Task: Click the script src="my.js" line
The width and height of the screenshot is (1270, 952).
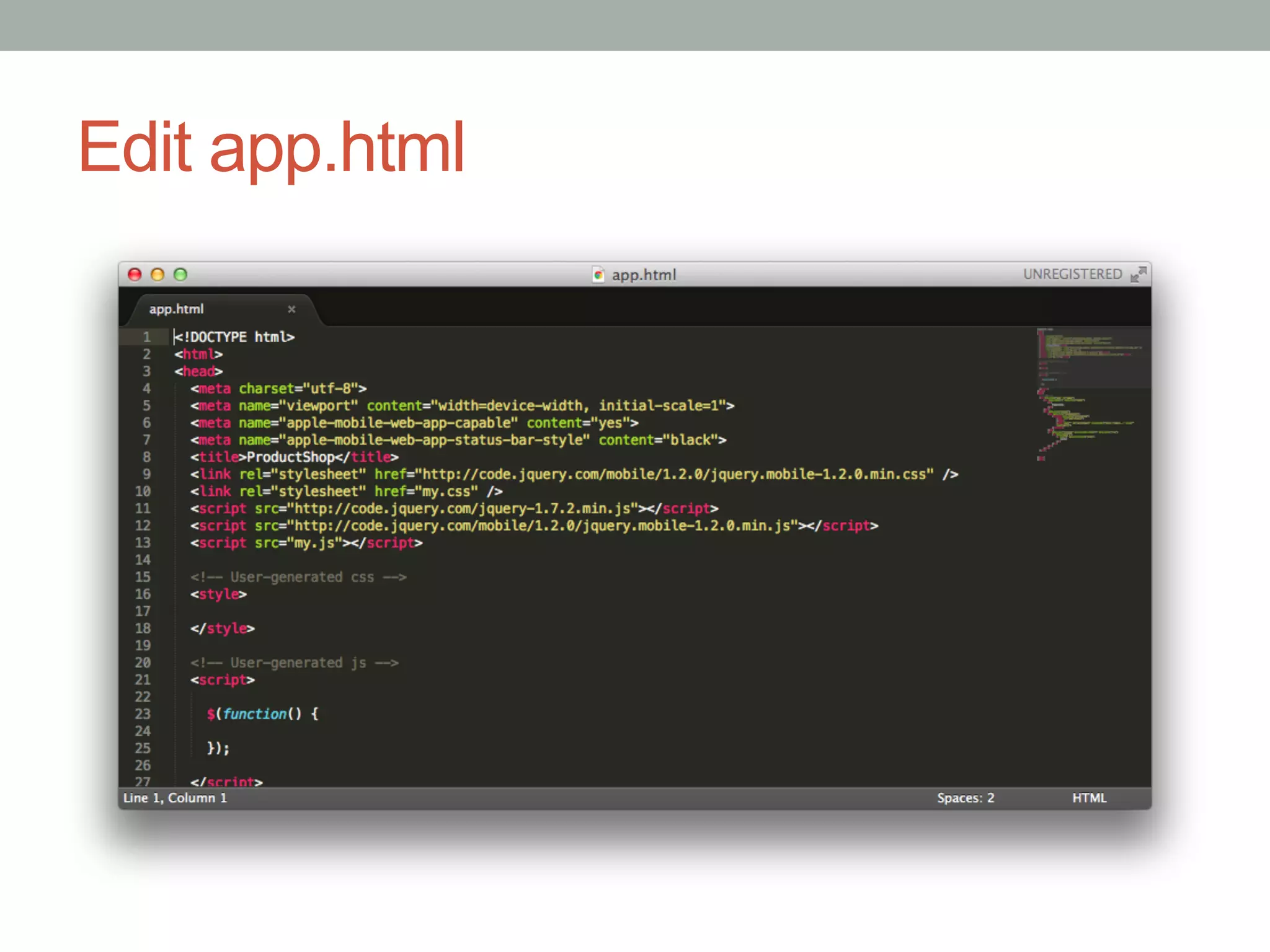Action: [x=306, y=543]
